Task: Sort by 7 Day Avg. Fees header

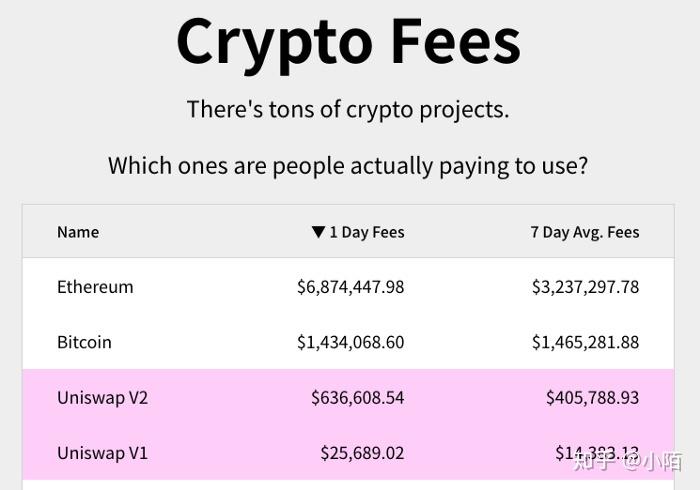Action: 584,232
